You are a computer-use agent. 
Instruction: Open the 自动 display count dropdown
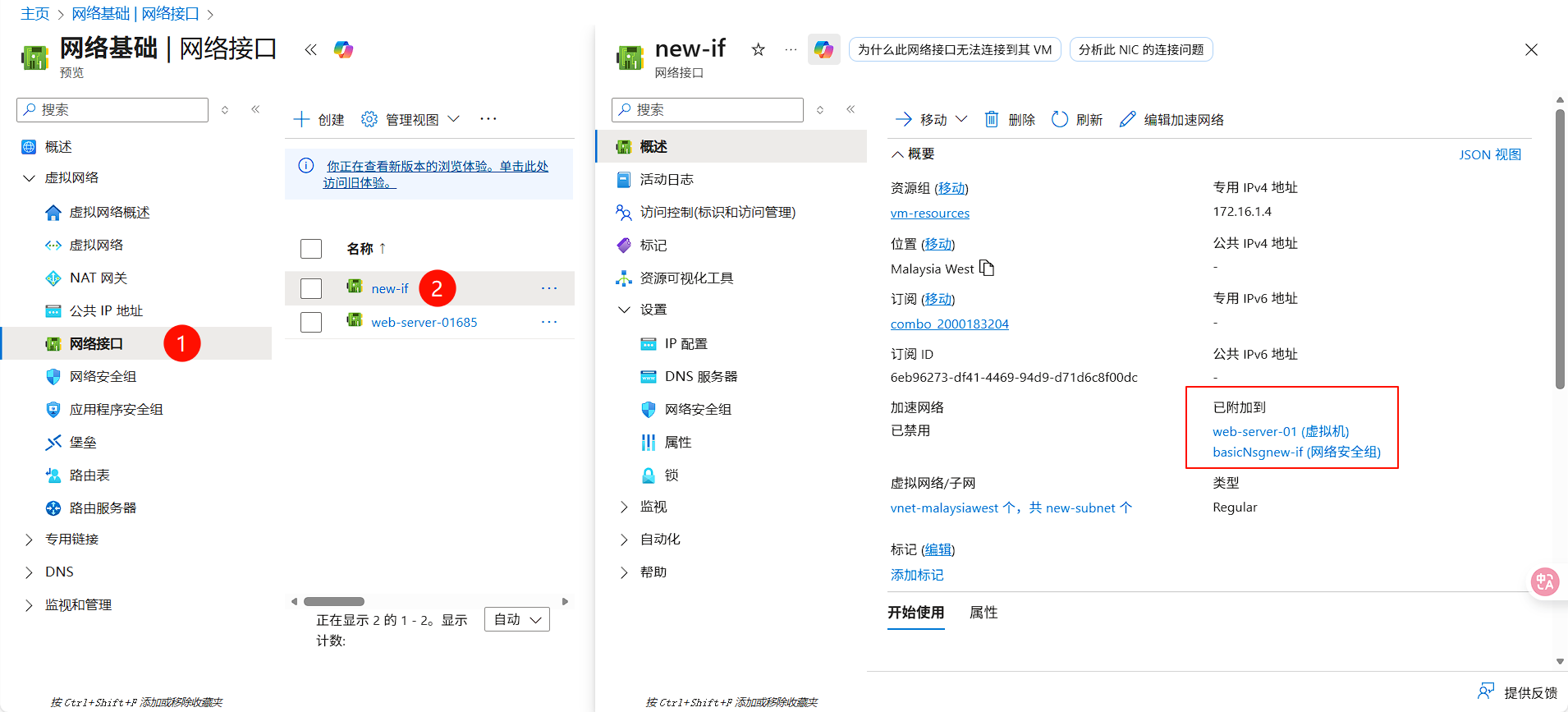tap(517, 619)
